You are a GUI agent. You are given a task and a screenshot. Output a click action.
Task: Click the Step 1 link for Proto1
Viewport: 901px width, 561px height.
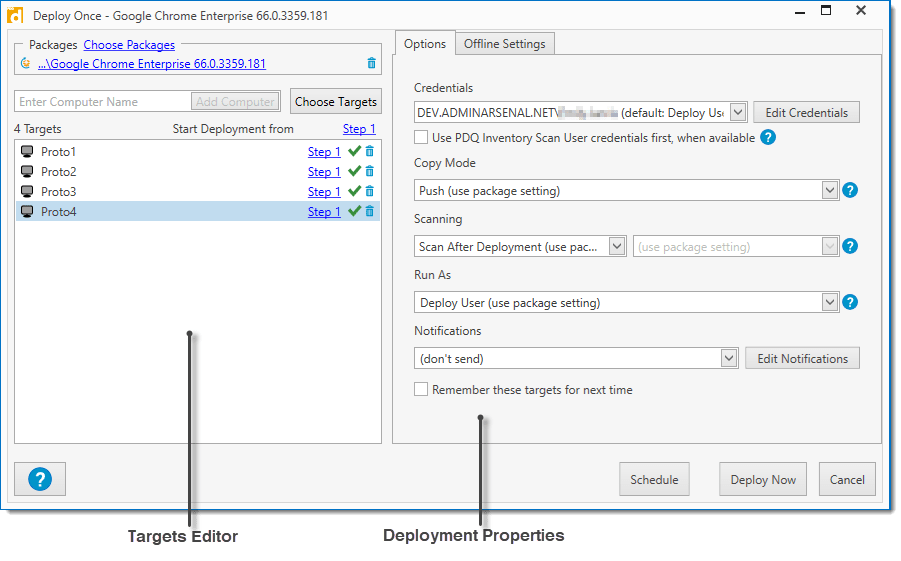point(324,152)
